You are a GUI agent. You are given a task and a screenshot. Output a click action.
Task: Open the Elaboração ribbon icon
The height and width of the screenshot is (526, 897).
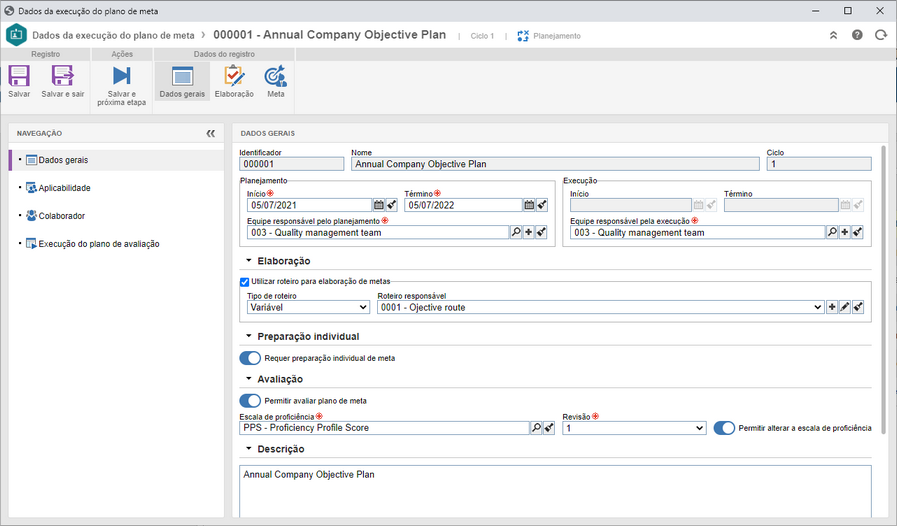click(234, 76)
